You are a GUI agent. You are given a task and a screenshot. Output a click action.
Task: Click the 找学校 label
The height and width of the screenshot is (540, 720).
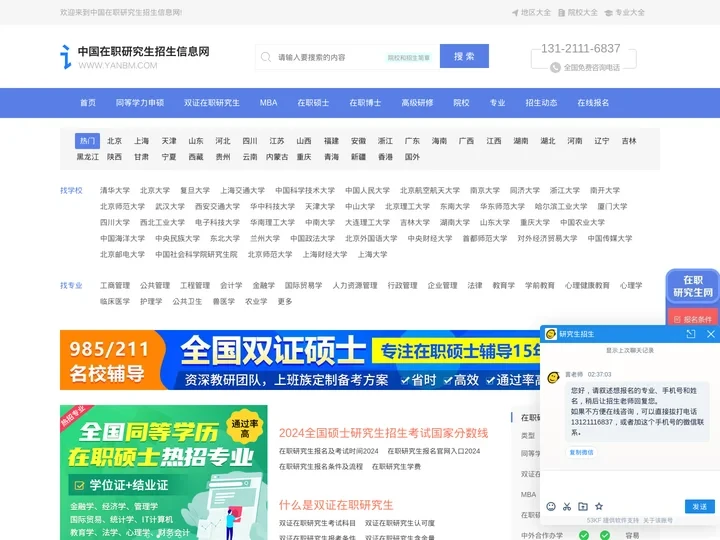coord(71,191)
